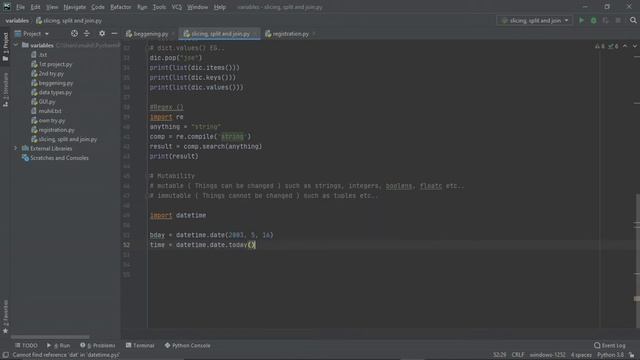
Task: Select the 'slicing, split and join.py' editor tab
Action: [220, 34]
